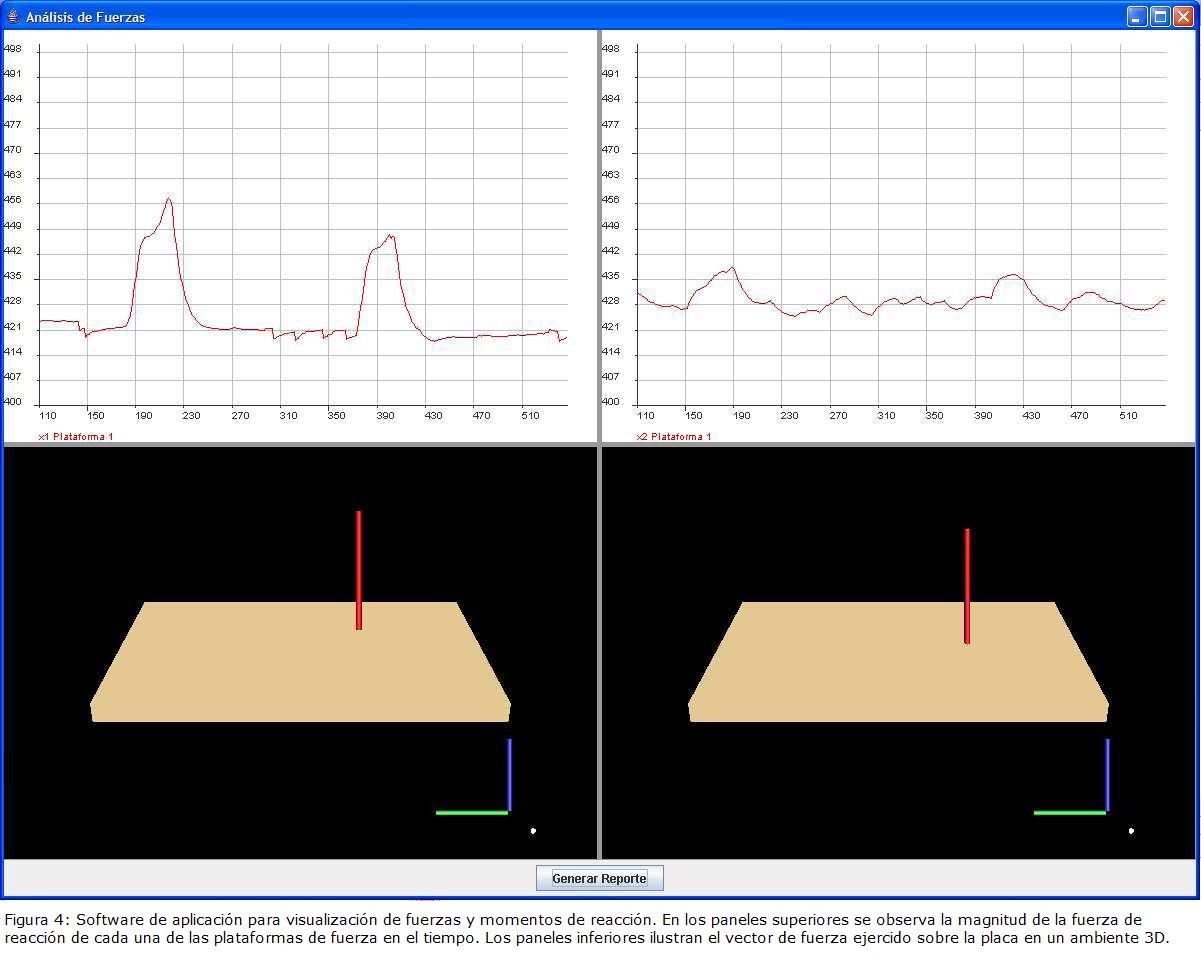Click the second peak in the left chart
This screenshot has height=958, width=1201.
(x=389, y=236)
